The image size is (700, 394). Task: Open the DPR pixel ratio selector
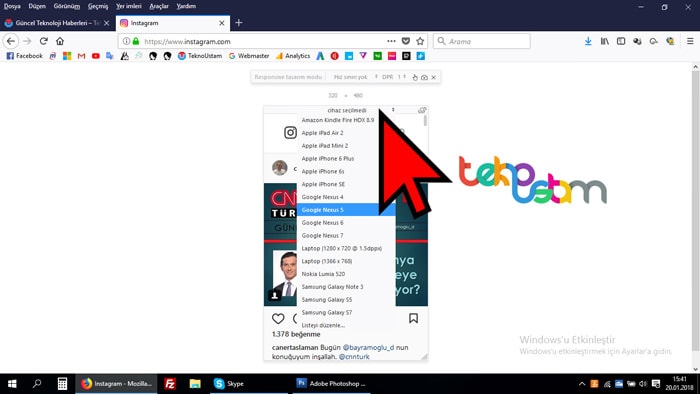pos(394,77)
